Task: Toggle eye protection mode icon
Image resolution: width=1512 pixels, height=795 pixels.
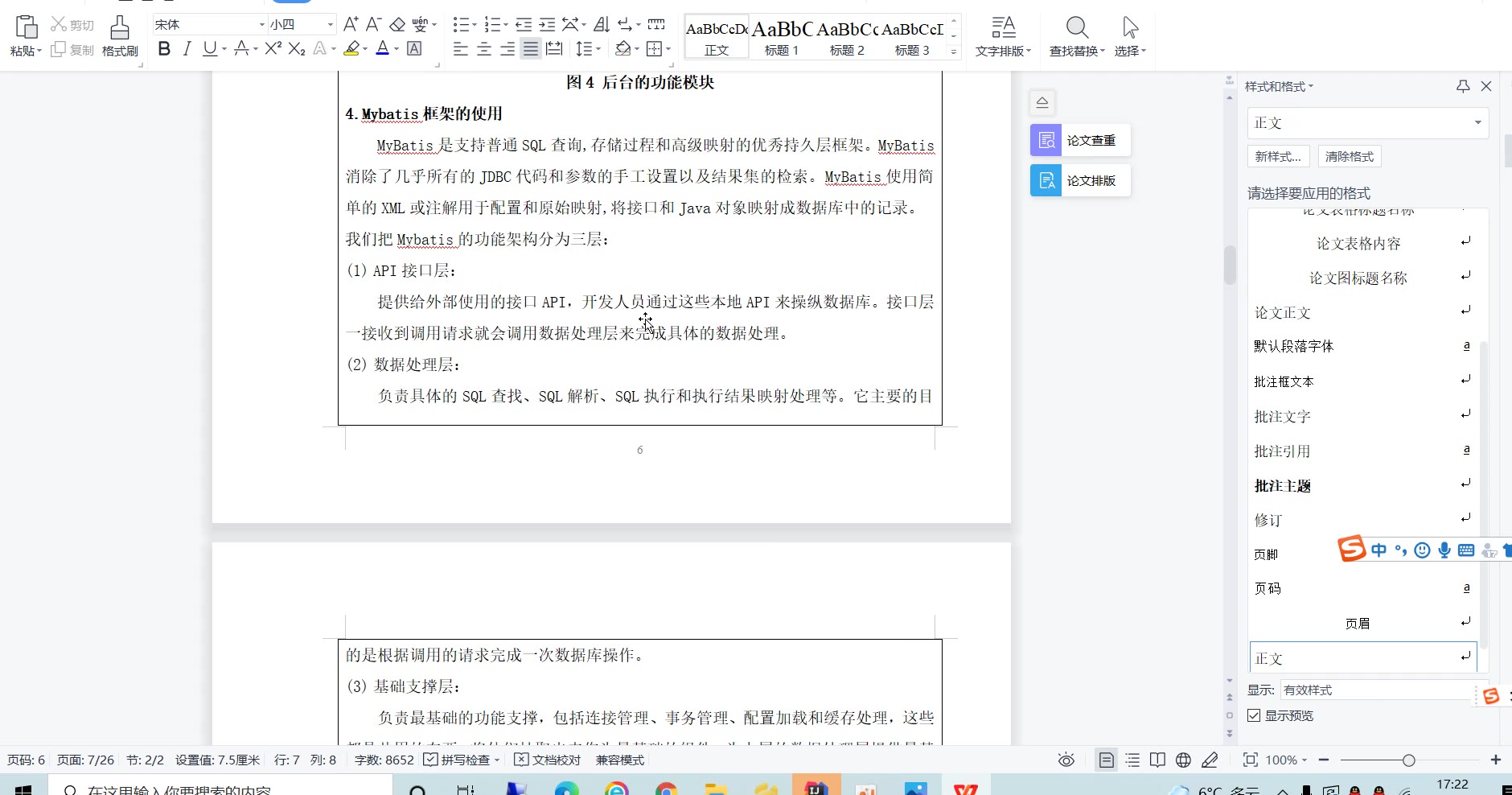Action: [1066, 760]
